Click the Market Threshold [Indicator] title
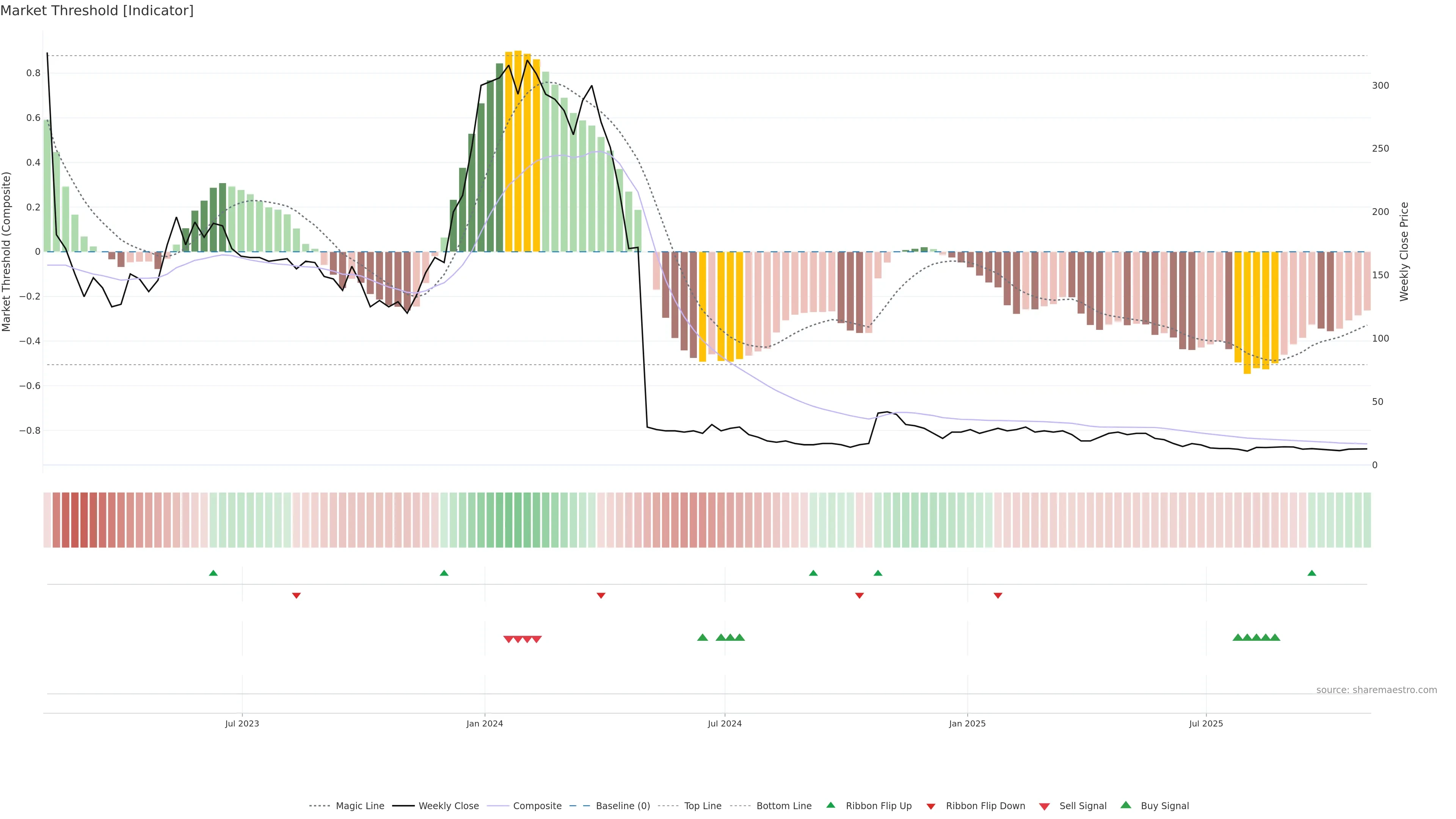The image size is (1456, 819). tap(97, 11)
